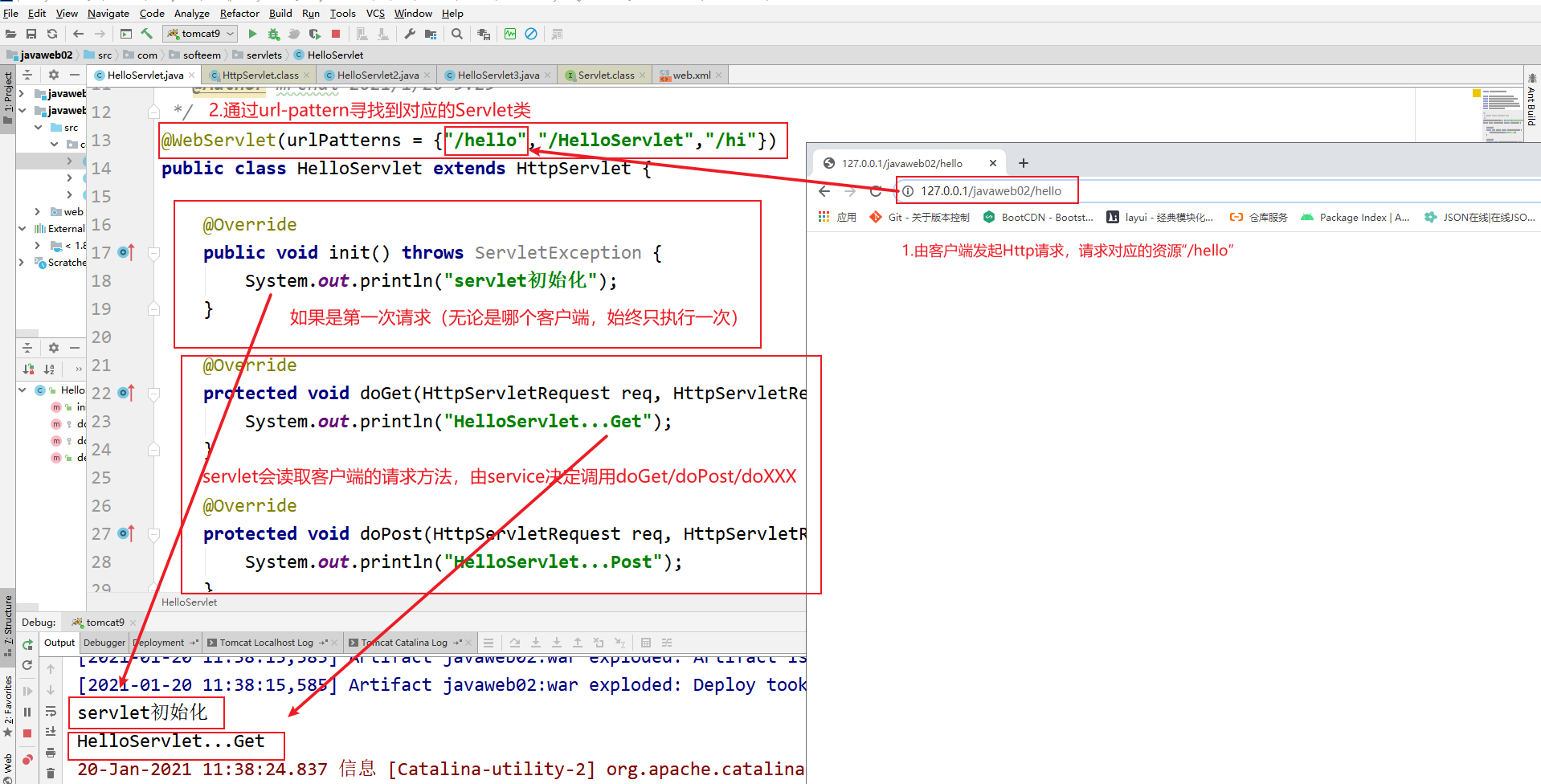Click the green profiler monitor icon
Viewport: 1541px width, 784px height.
click(510, 34)
